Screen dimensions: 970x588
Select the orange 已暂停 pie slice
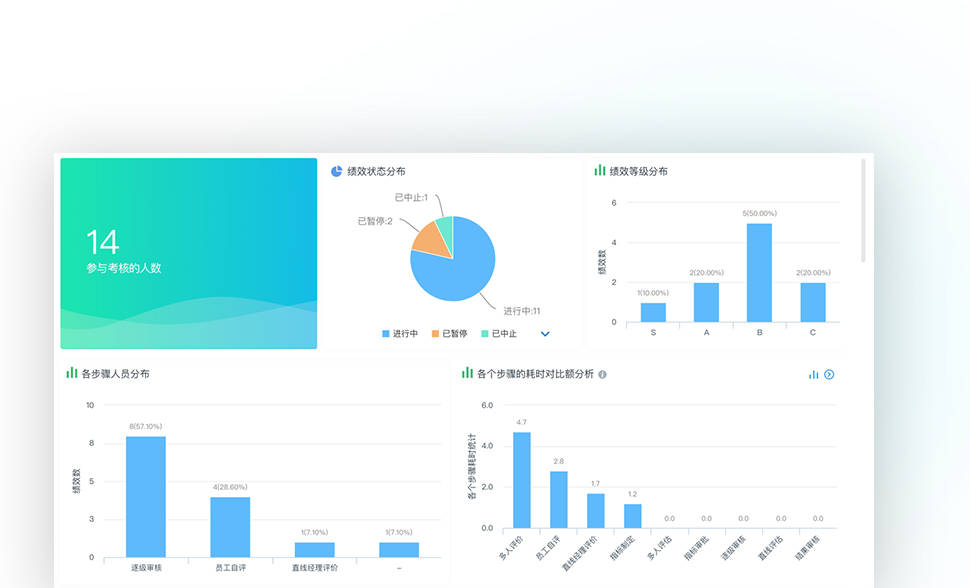[x=431, y=238]
